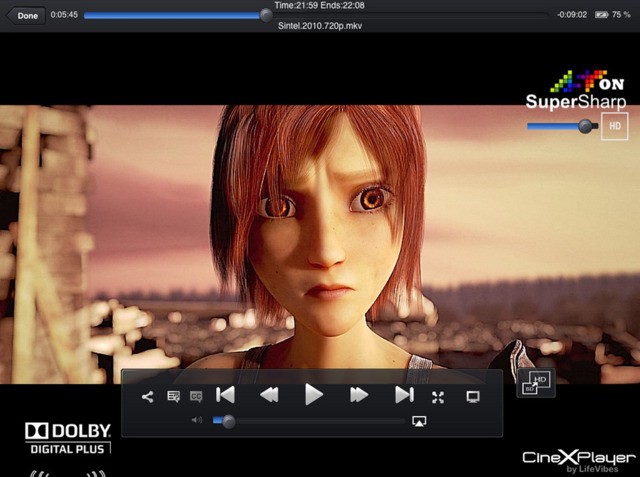Image resolution: width=640 pixels, height=477 pixels.
Task: Click remaining time -0:09:02
Action: [572, 15]
